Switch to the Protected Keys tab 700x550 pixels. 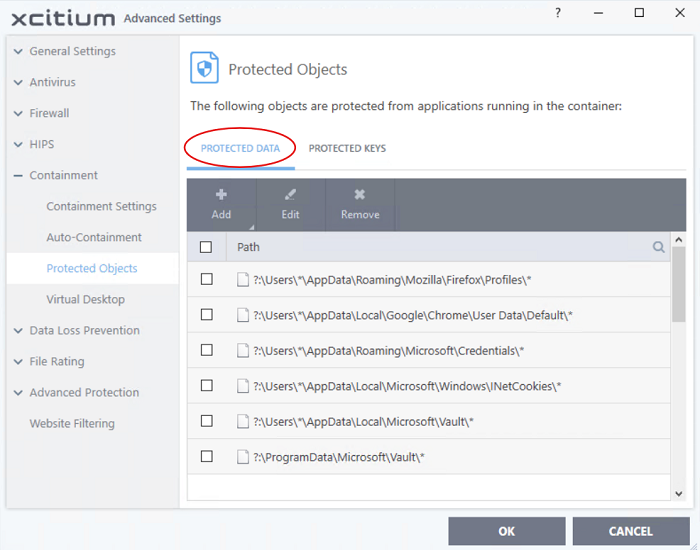click(x=347, y=148)
